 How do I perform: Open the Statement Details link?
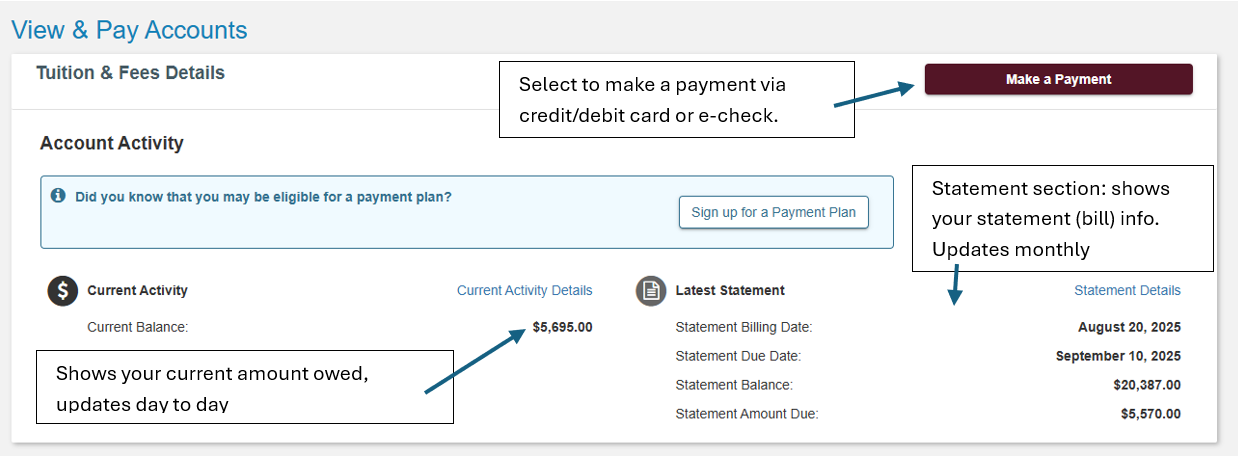coord(1127,291)
